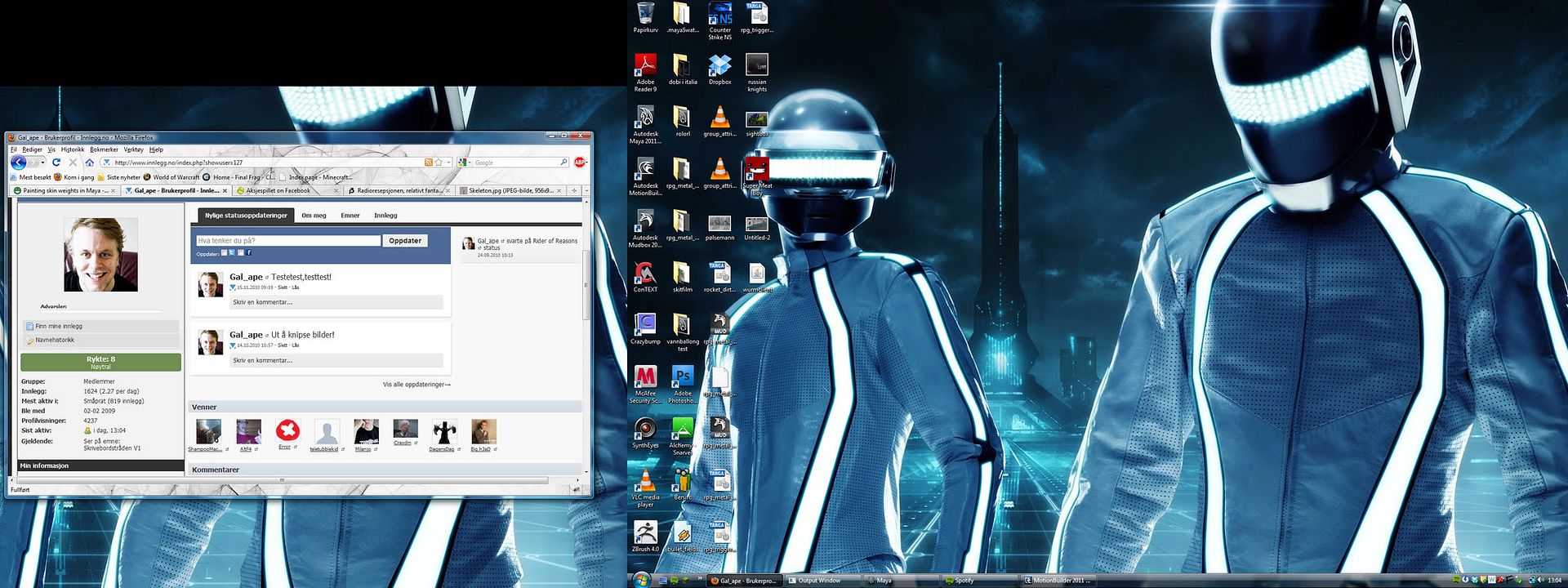1568x588 pixels.
Task: Open the Fil menu
Action: 13,149
